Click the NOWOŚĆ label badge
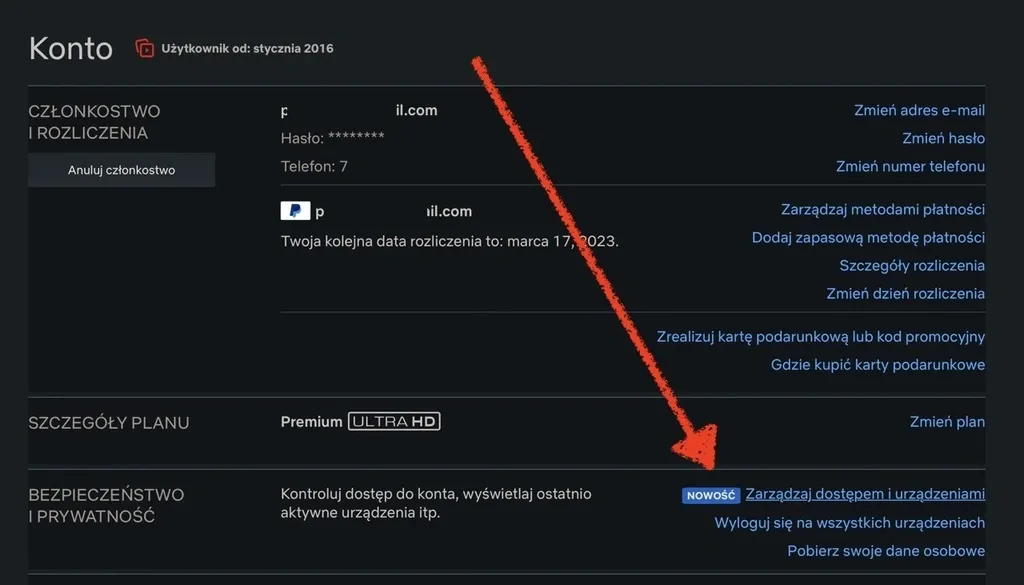Viewport: 1024px width, 585px height. [711, 494]
